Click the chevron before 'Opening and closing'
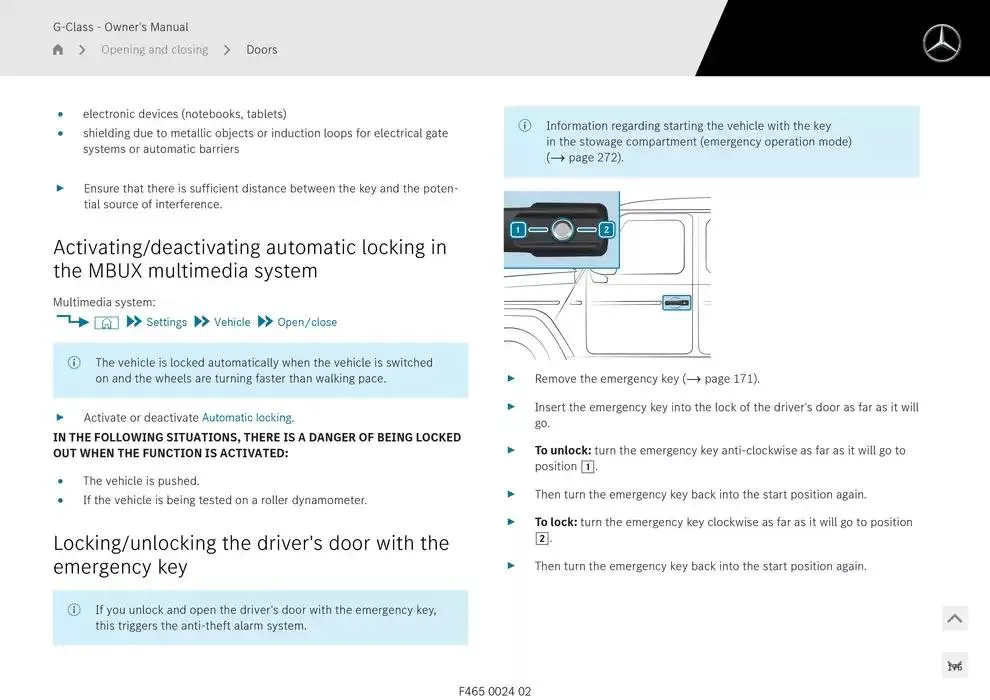990x700 pixels. click(82, 50)
